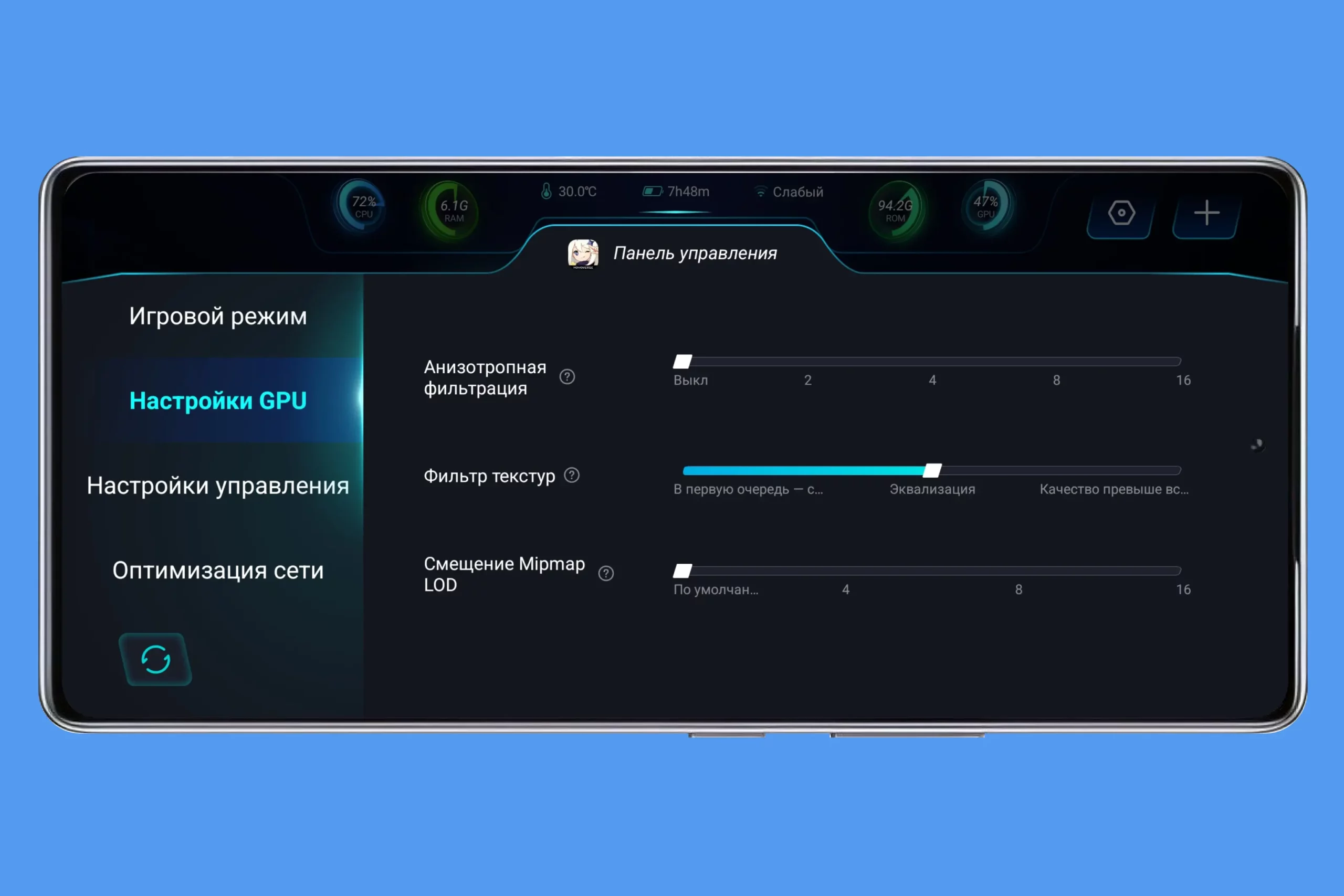Open help for Смещение Mipmap LOD
Image resolution: width=1344 pixels, height=896 pixels.
[606, 574]
